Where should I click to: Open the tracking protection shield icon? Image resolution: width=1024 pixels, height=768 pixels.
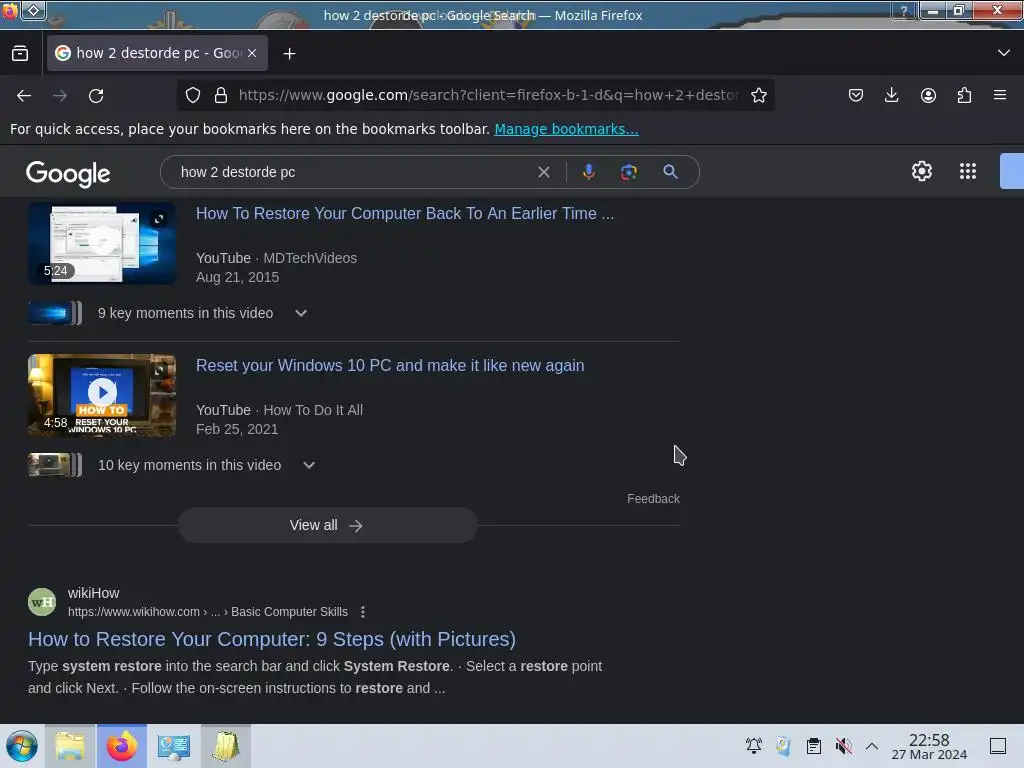tap(193, 95)
